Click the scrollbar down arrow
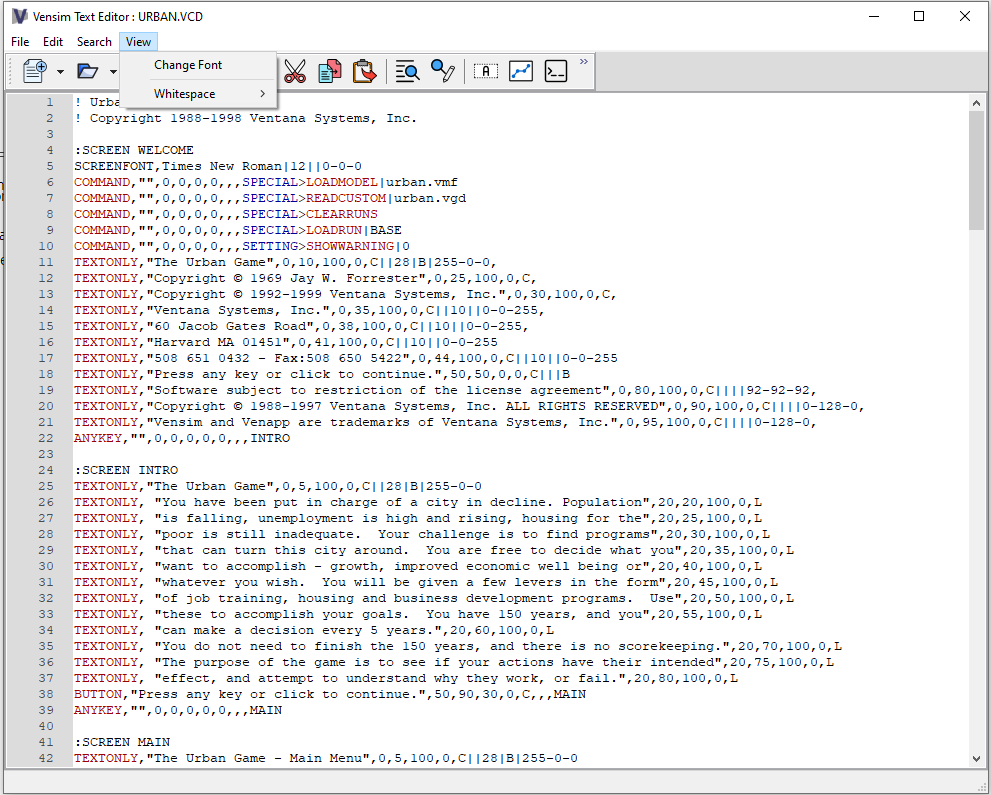This screenshot has width=991, height=795. pos(976,758)
